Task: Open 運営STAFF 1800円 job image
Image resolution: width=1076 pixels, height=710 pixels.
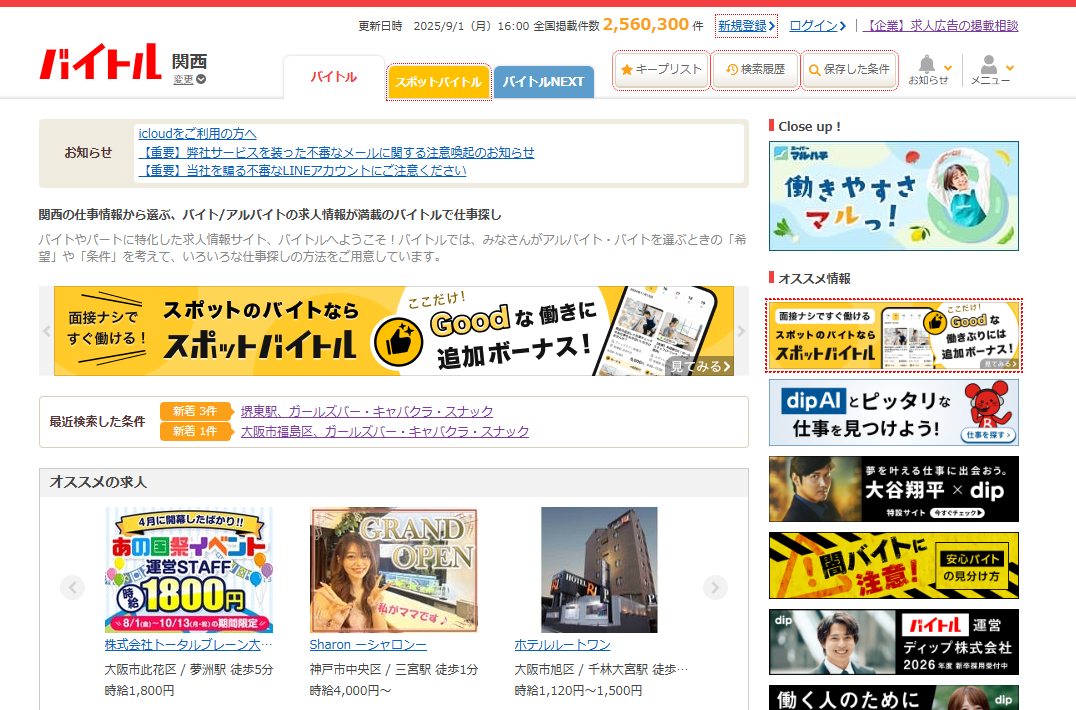Action: (189, 569)
